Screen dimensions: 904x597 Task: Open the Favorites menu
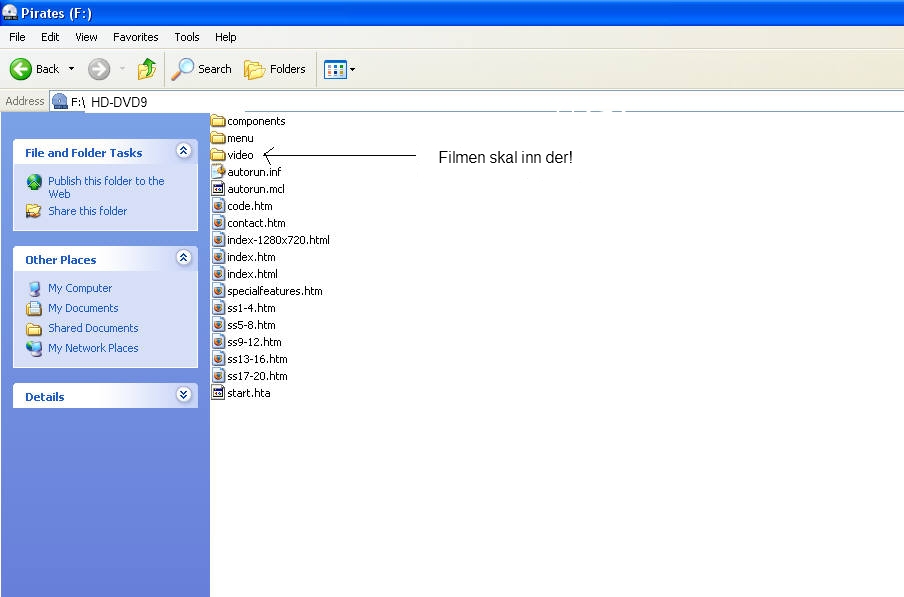(135, 37)
